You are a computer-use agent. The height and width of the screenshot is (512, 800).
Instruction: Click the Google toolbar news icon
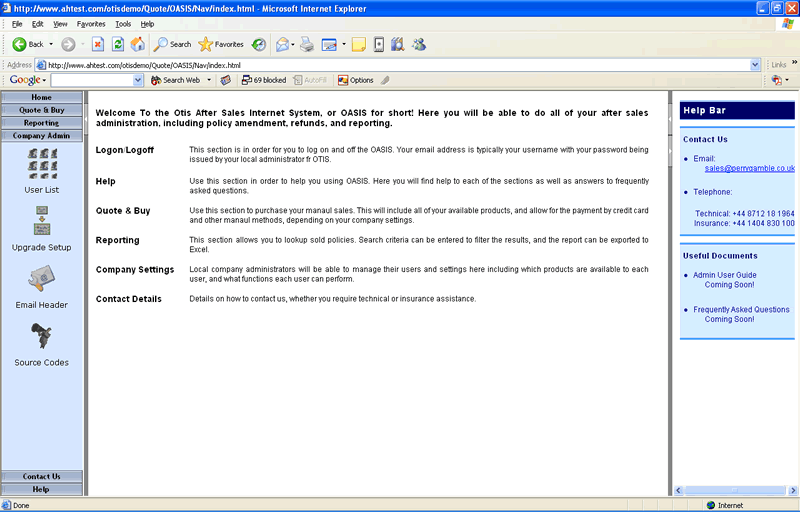click(226, 80)
